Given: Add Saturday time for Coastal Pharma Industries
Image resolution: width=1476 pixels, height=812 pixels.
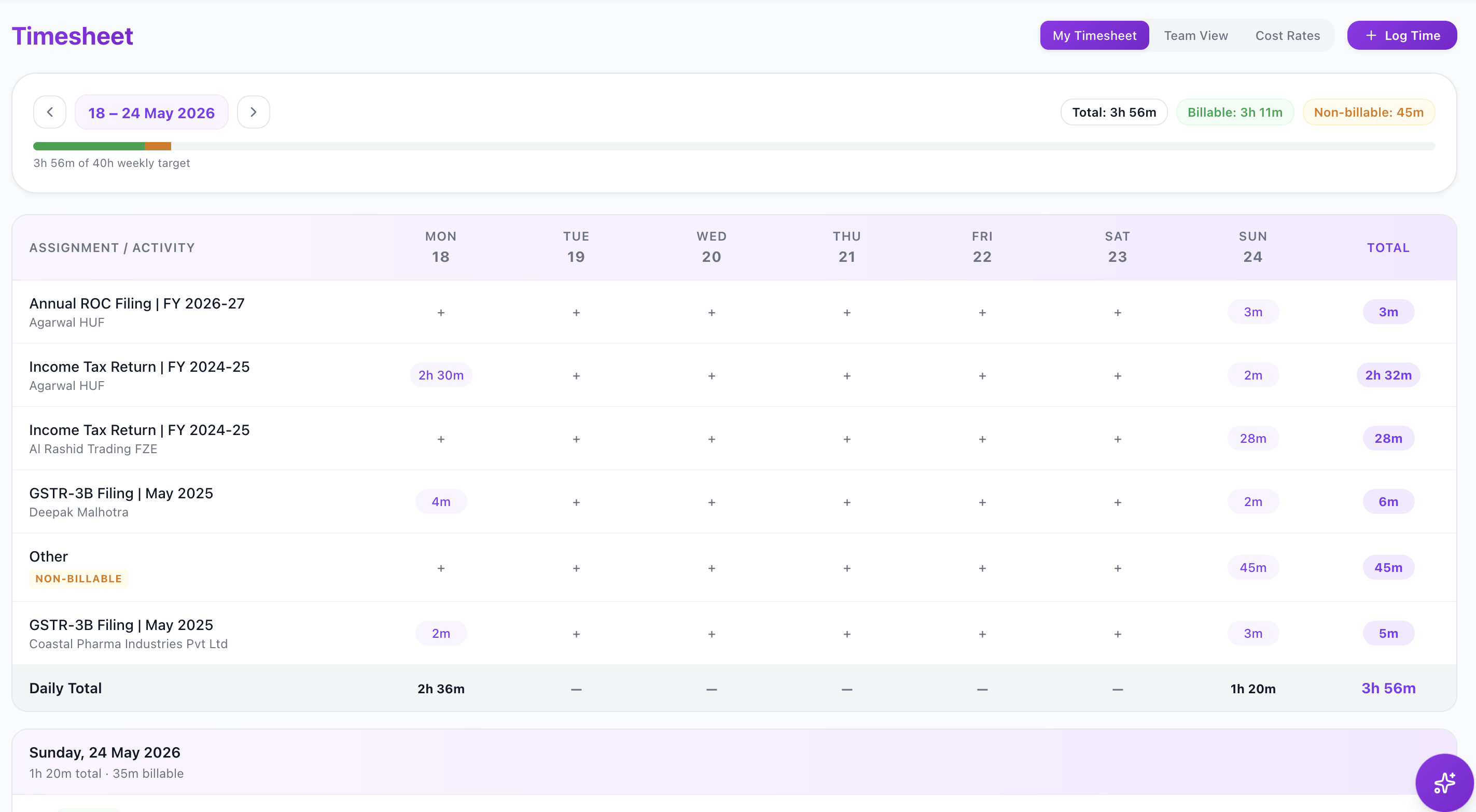Looking at the screenshot, I should [1117, 634].
